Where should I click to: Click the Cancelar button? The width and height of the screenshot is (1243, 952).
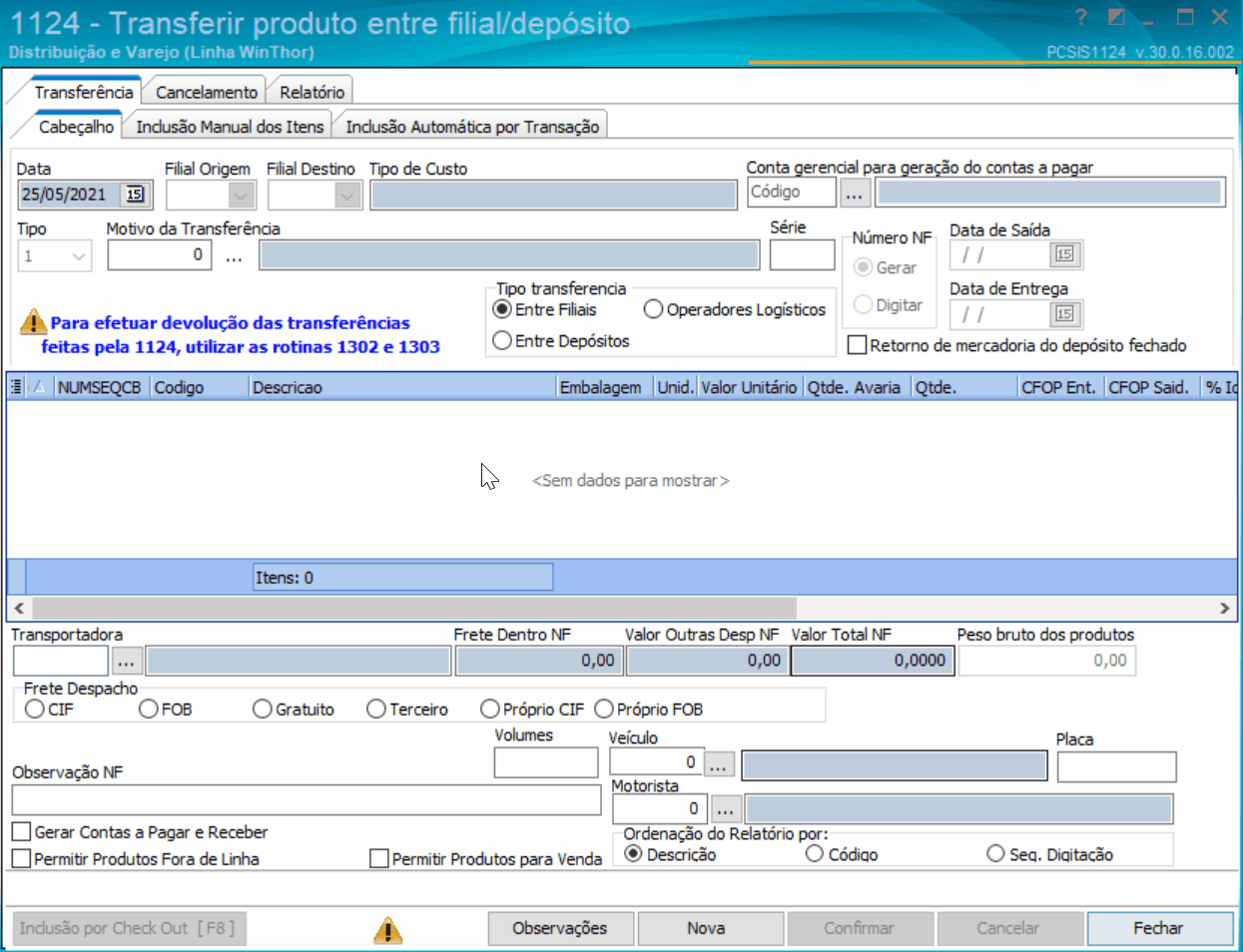1008,928
